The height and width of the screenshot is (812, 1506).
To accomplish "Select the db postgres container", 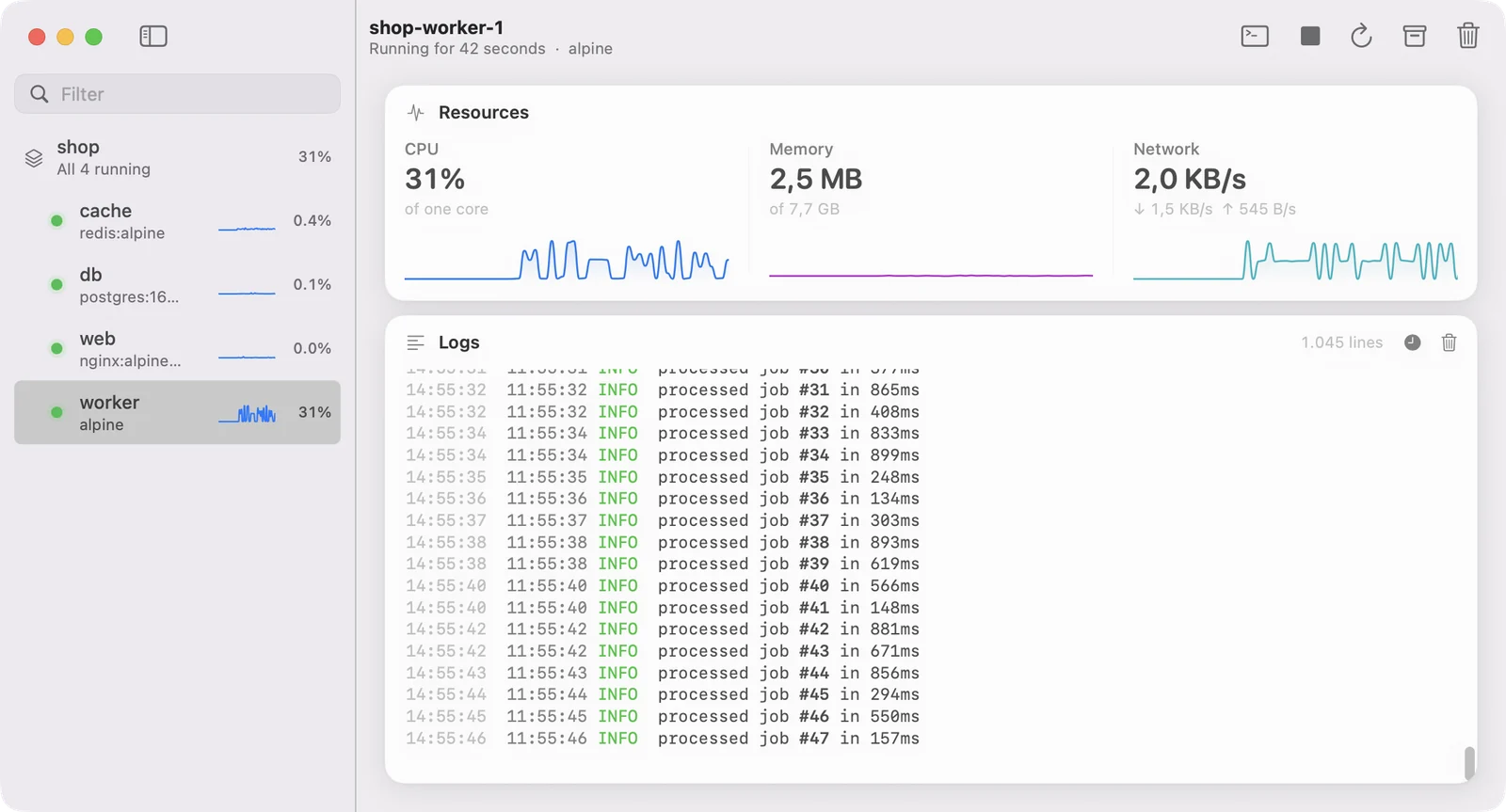I will pos(177,285).
